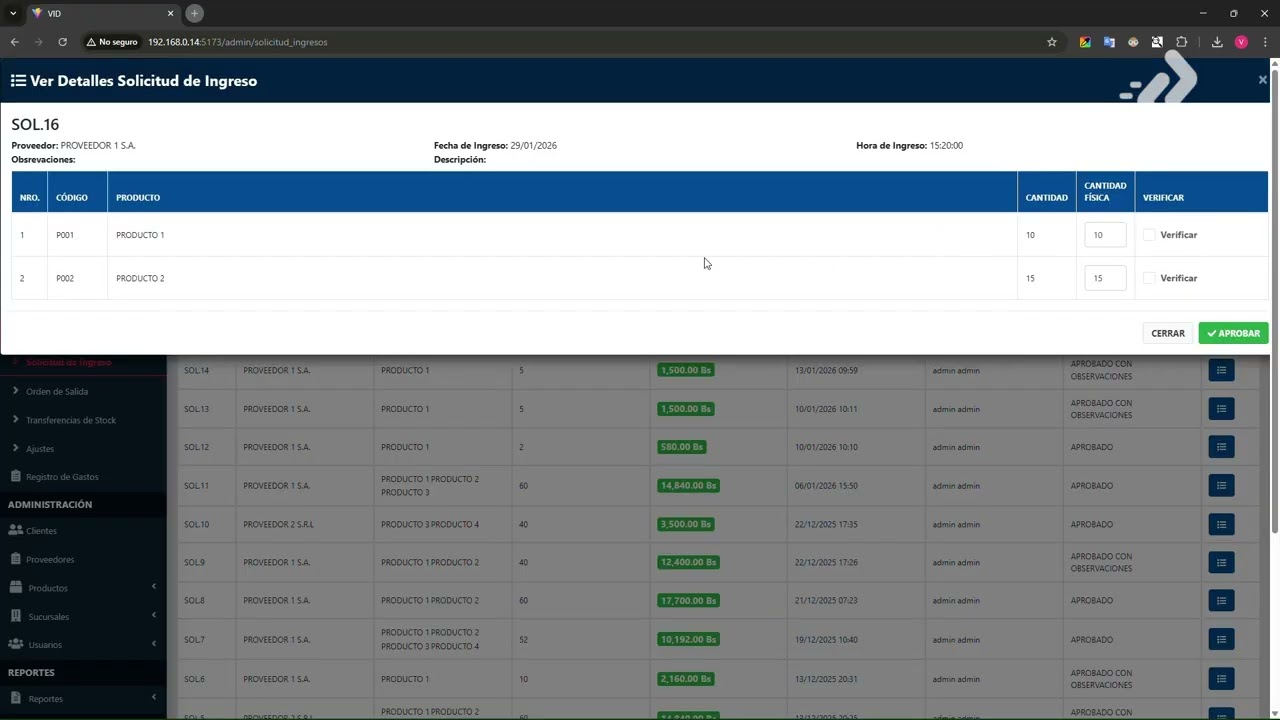The image size is (1280, 720).
Task: Click code P001 in modal table
Action: (x=65, y=235)
